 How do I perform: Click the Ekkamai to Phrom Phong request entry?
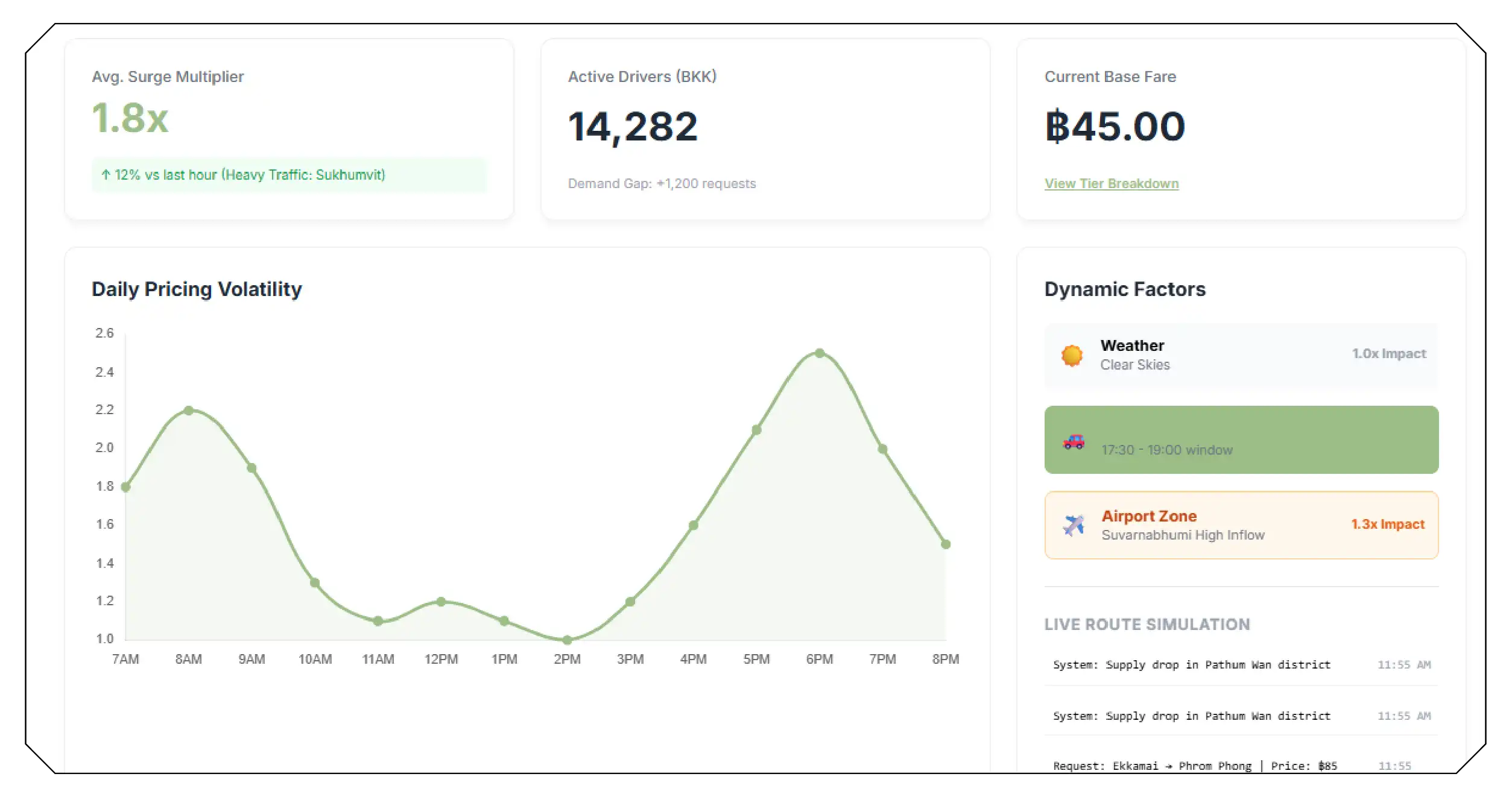pos(1194,766)
